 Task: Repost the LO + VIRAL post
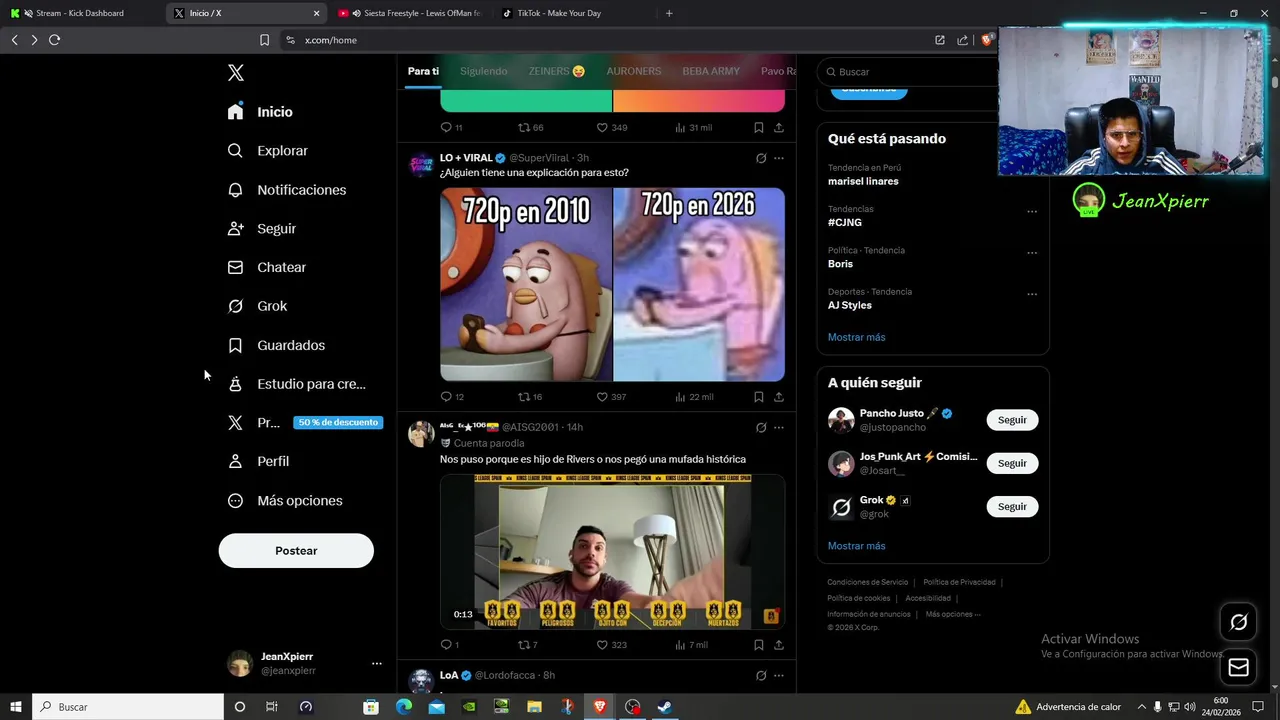tap(530, 397)
